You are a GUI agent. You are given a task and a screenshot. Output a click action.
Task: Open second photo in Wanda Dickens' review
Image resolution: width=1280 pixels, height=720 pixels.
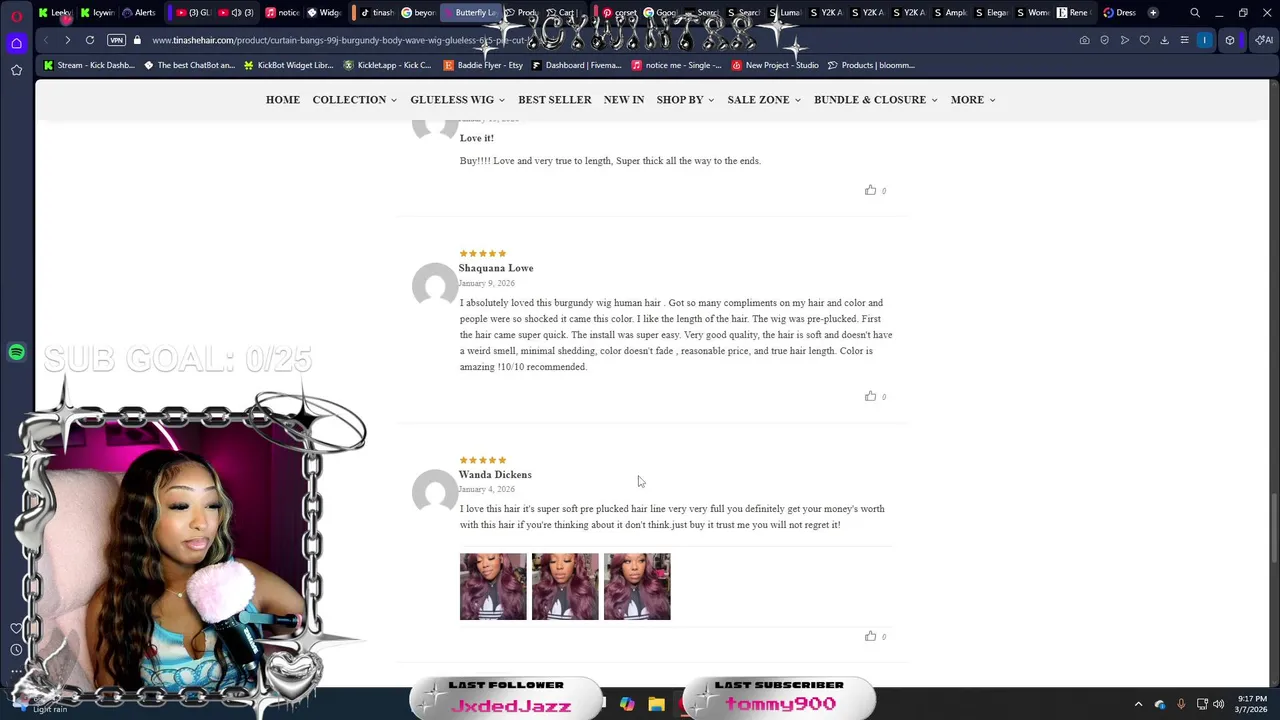(x=565, y=587)
